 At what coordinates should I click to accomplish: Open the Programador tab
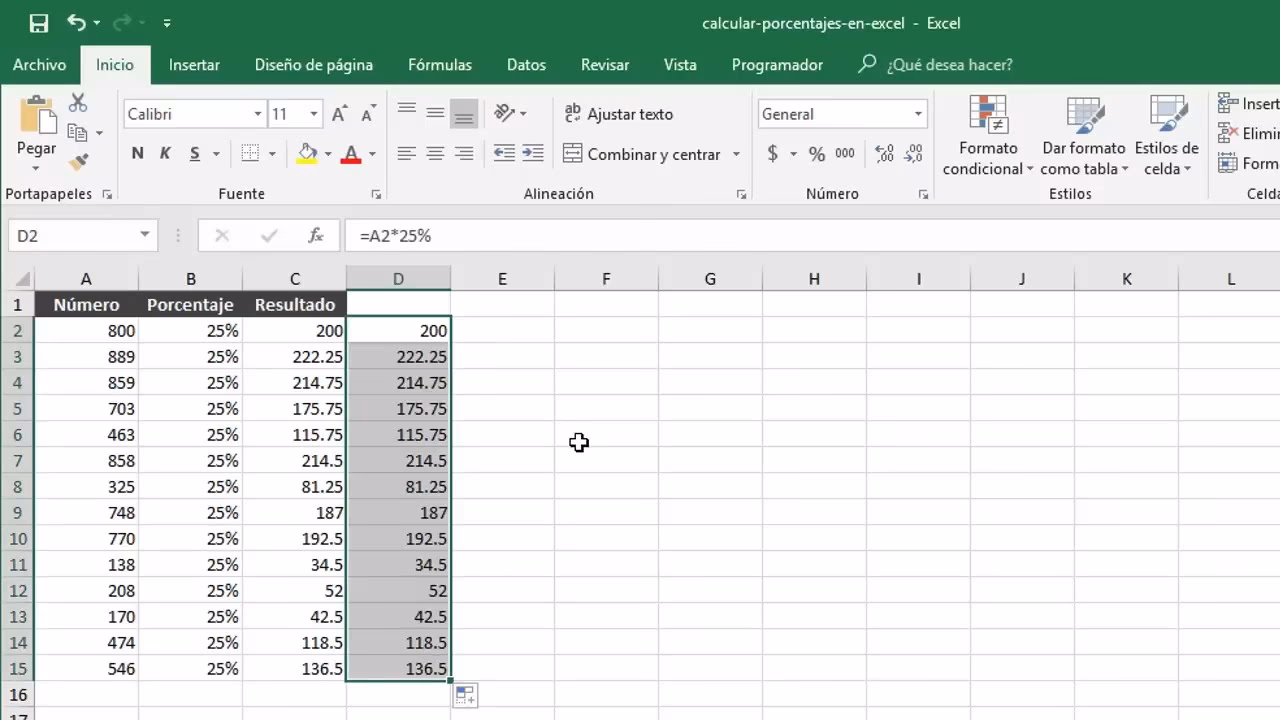(x=776, y=64)
